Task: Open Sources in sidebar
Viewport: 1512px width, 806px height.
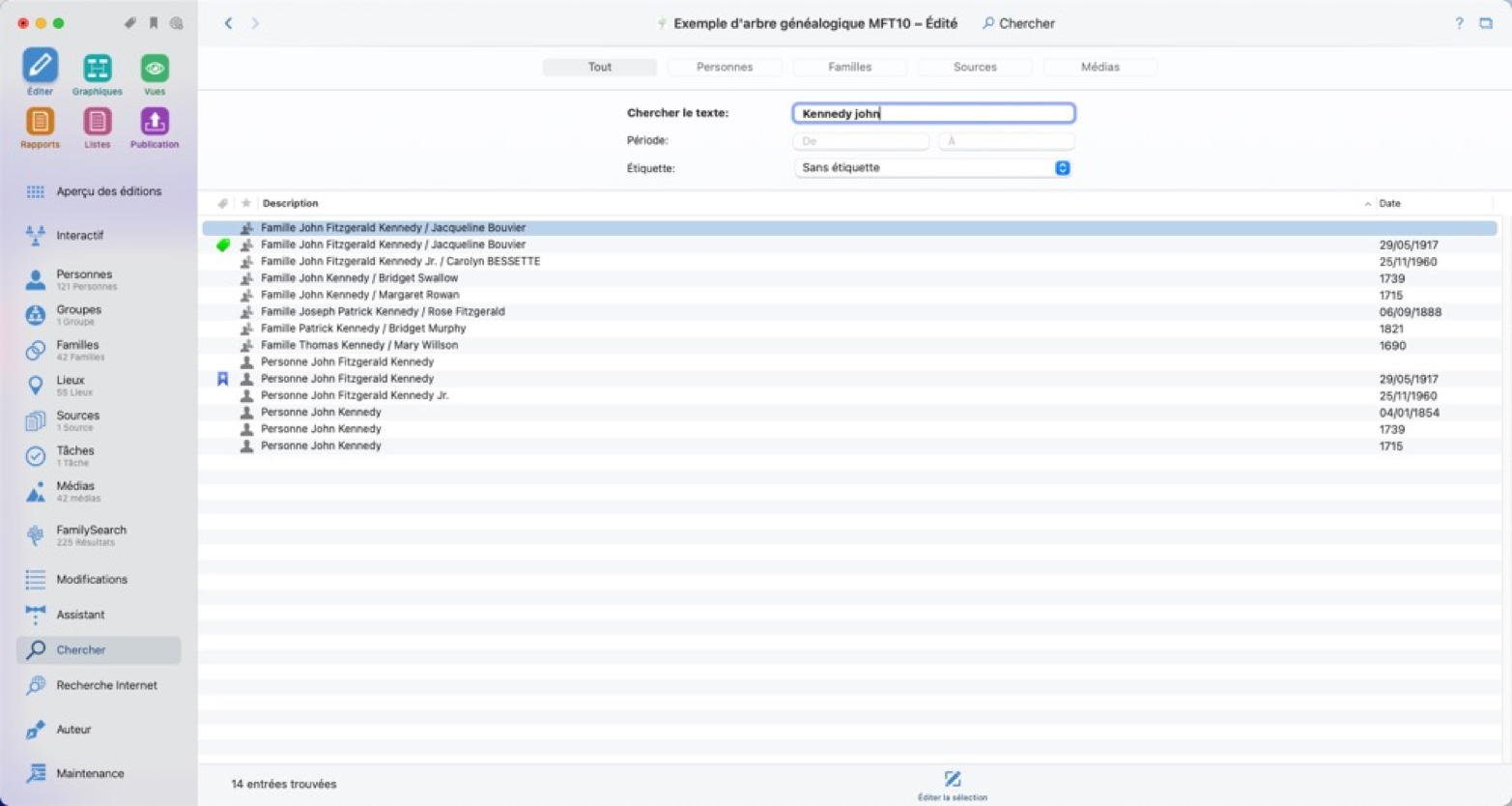Action: pos(99,420)
